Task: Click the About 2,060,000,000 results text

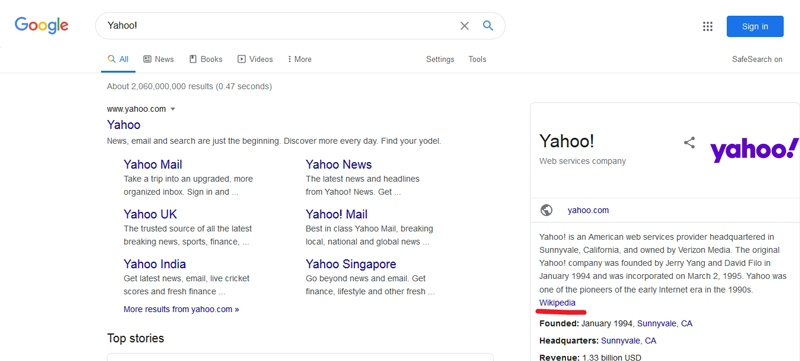Action: click(x=189, y=87)
